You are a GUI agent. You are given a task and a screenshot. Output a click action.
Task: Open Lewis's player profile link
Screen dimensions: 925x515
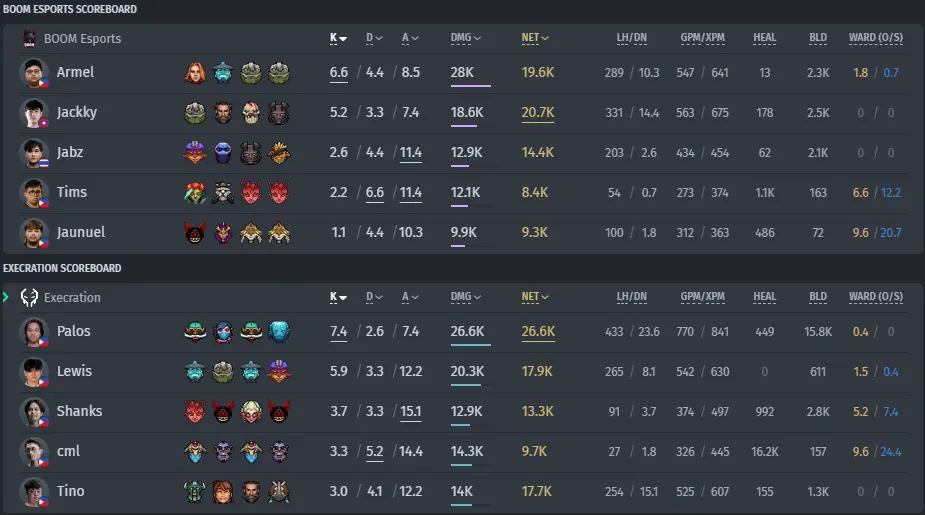pos(74,372)
